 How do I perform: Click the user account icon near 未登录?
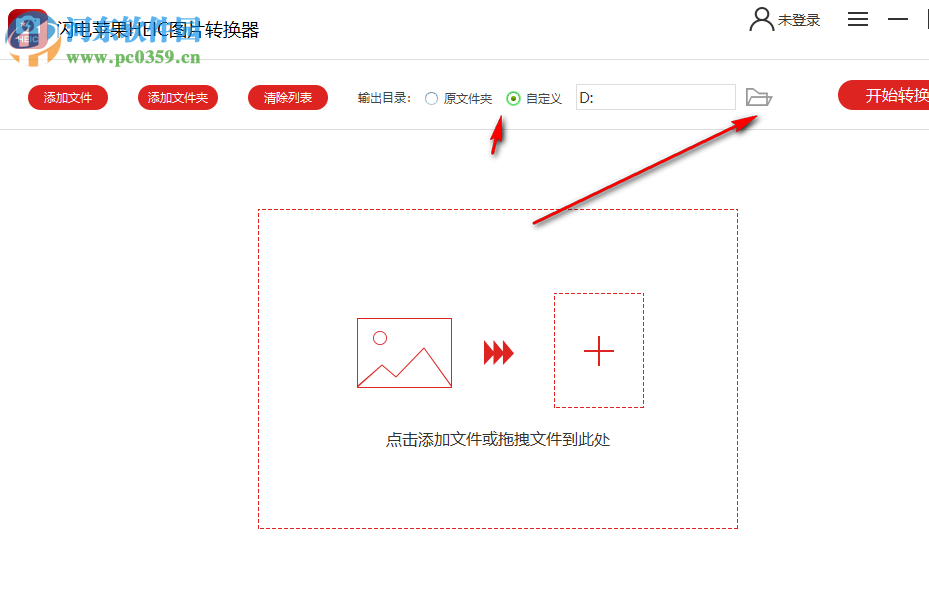coord(760,19)
